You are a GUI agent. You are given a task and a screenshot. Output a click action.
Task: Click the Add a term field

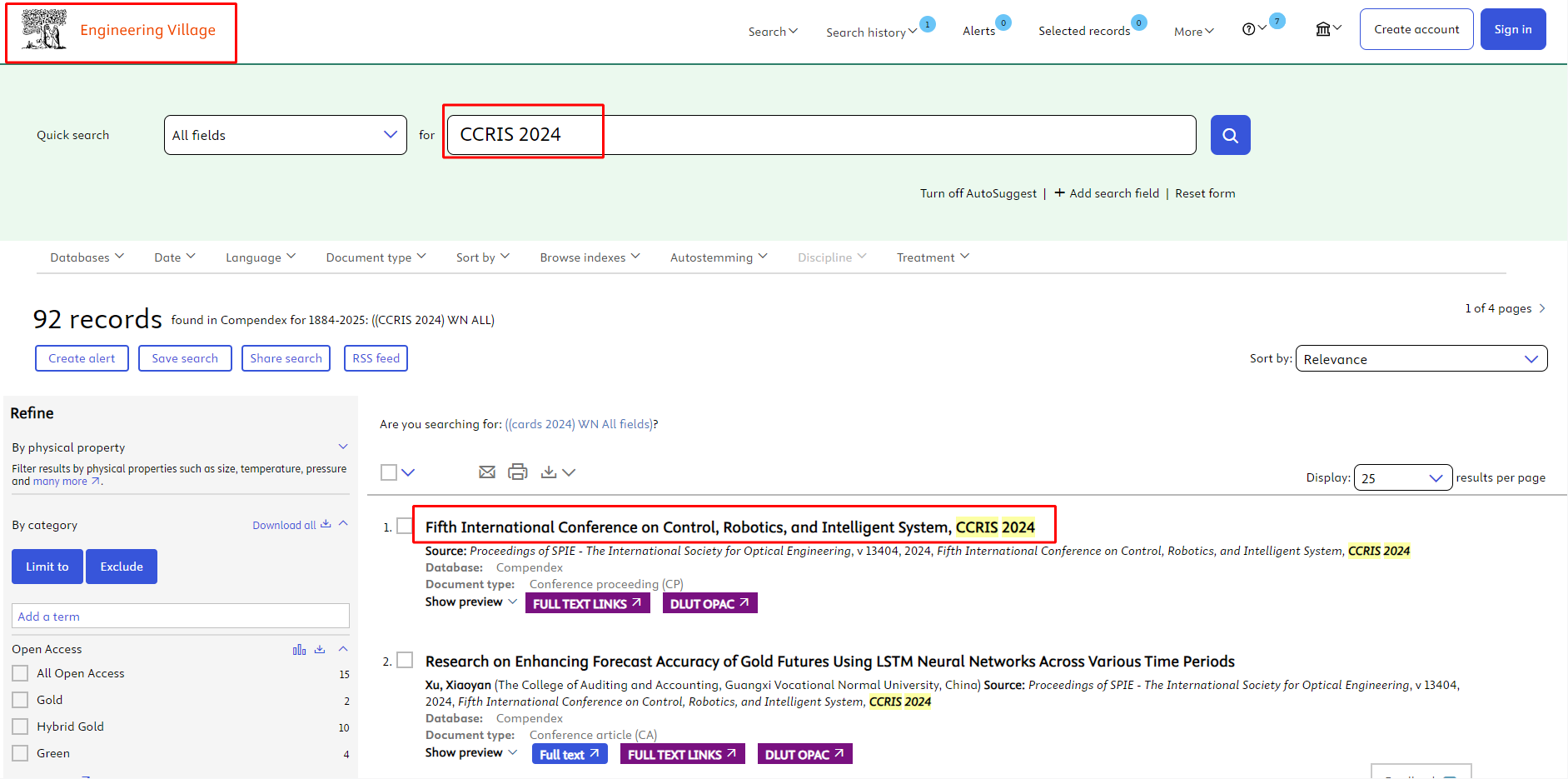(x=181, y=617)
